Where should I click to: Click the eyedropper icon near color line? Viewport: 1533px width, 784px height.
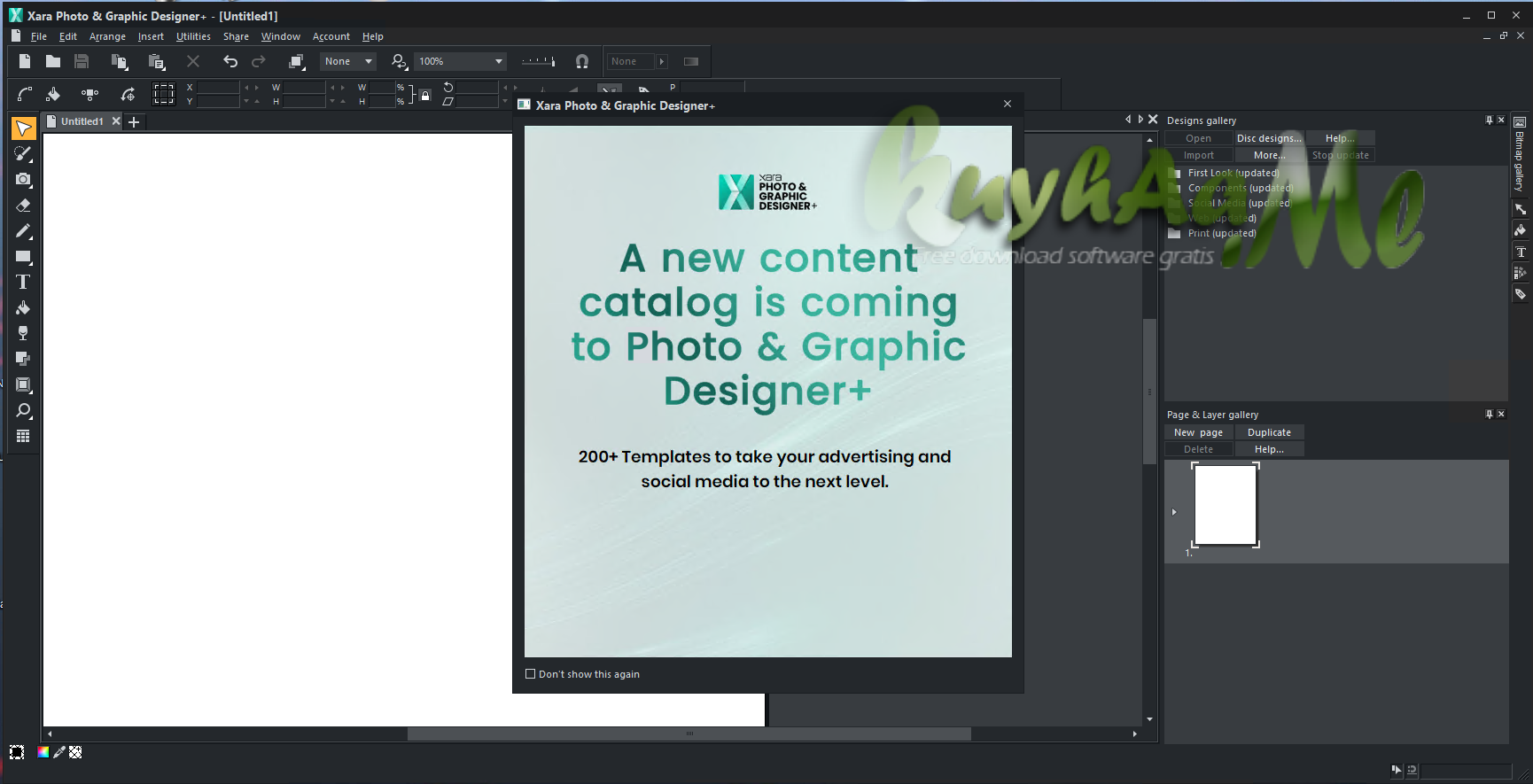59,752
